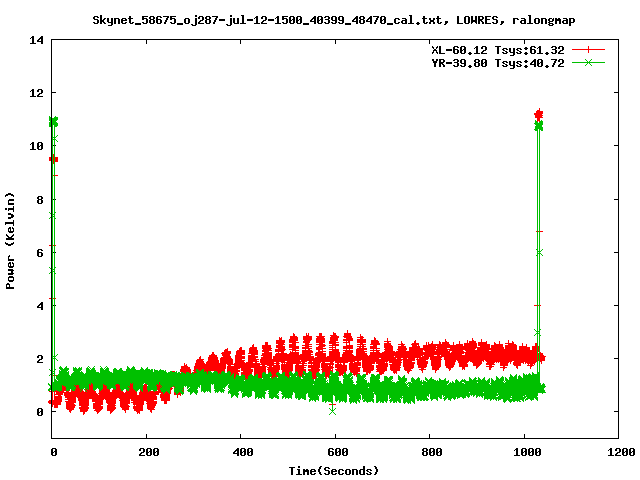
Task: Click the y-axis tick label 2
Action: click(x=40, y=359)
